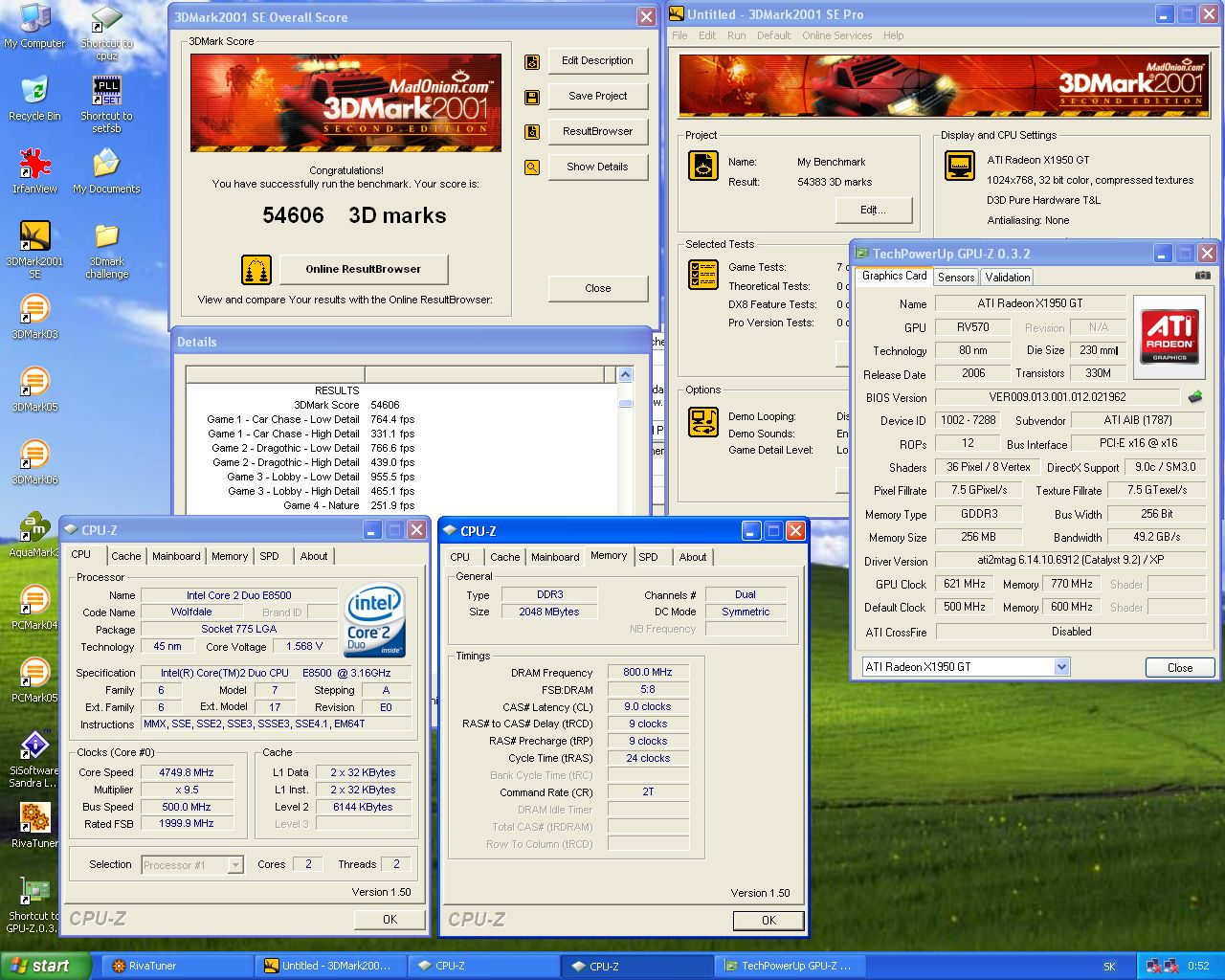Select the IrfanView desktop icon
The width and height of the screenshot is (1225, 980).
click(x=34, y=171)
